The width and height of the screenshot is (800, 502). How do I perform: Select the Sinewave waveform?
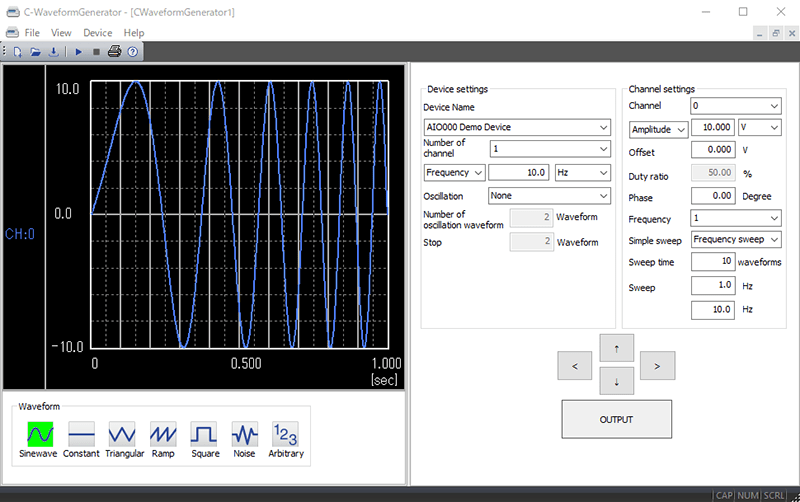[x=40, y=434]
